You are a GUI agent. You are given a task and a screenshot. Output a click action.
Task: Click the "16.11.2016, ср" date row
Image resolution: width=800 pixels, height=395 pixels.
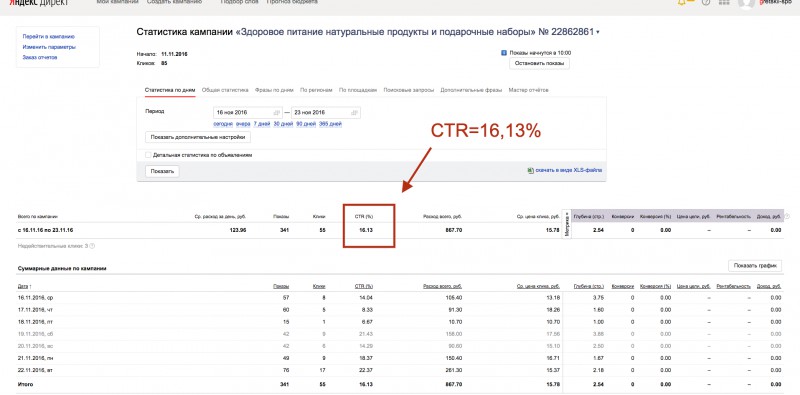pyautogui.click(x=35, y=298)
